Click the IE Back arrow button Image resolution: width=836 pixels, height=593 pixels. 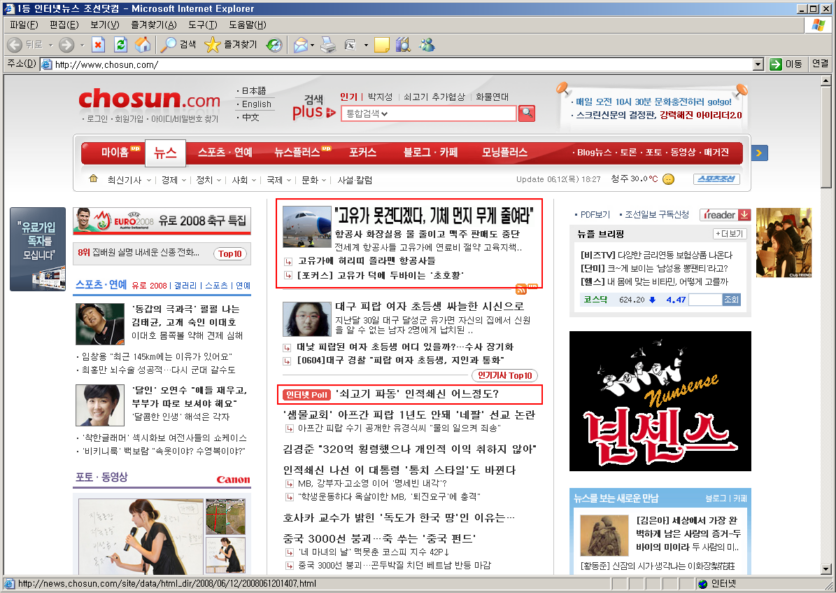point(15,45)
